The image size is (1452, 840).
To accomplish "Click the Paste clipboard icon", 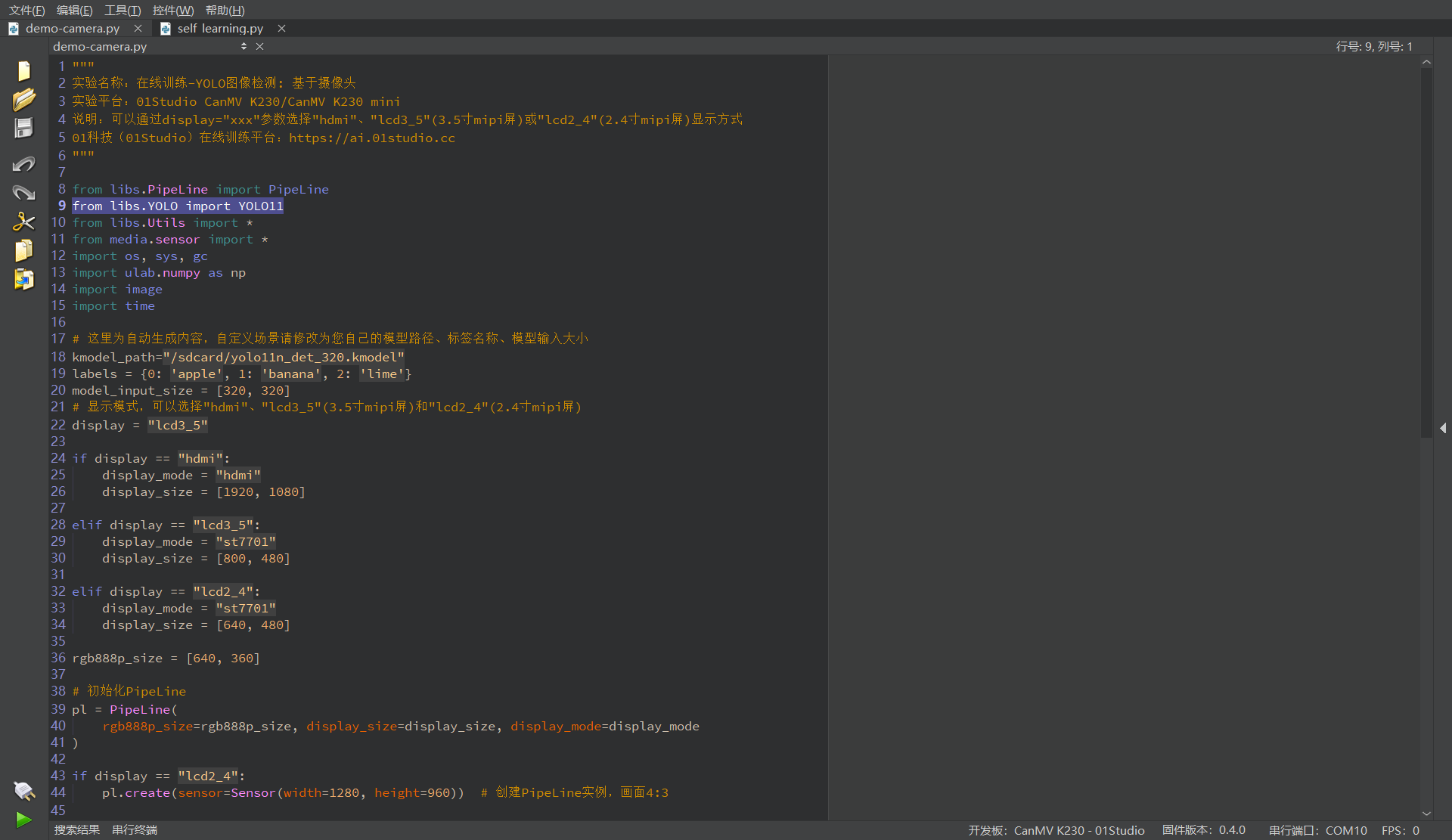I will click(23, 279).
